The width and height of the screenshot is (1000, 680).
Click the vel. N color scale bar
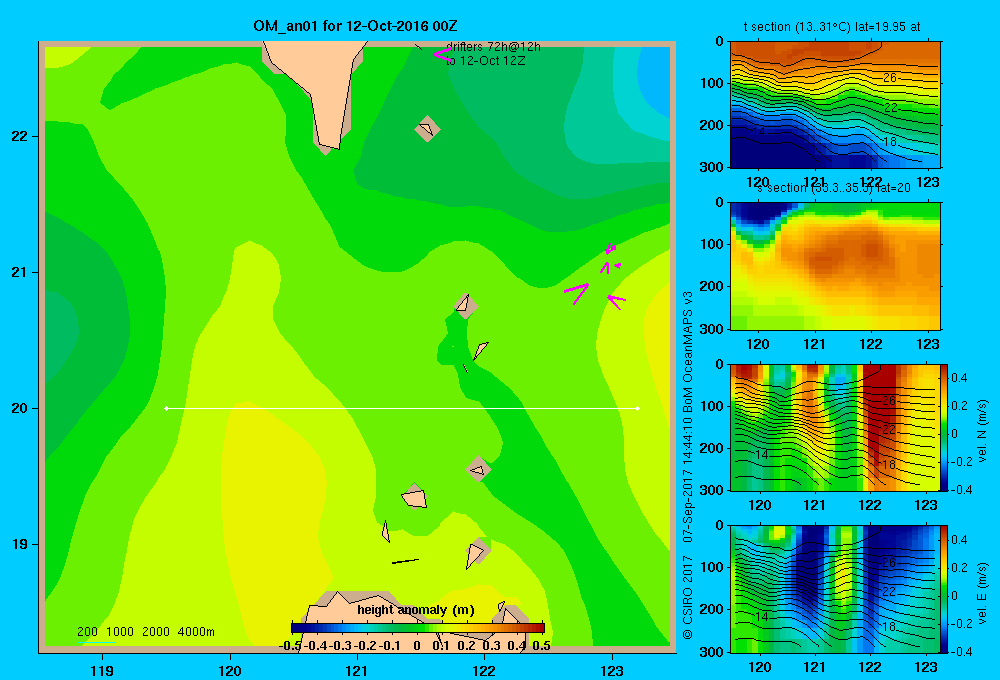point(945,427)
